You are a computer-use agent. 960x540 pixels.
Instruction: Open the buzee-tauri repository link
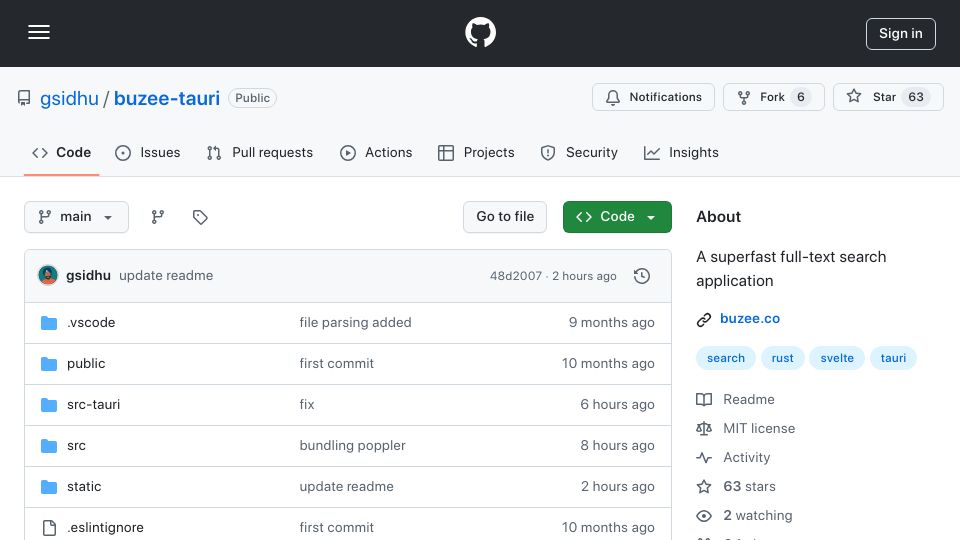pos(167,98)
